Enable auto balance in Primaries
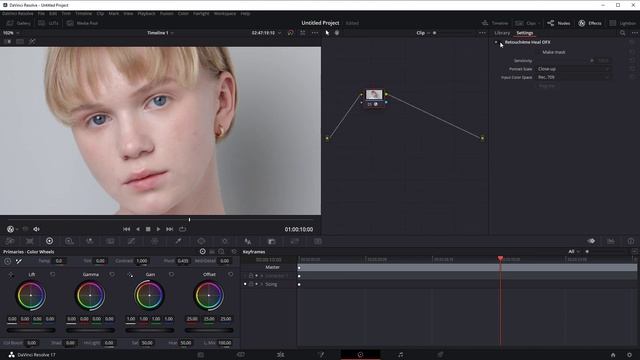This screenshot has width=640, height=360. coord(8,261)
